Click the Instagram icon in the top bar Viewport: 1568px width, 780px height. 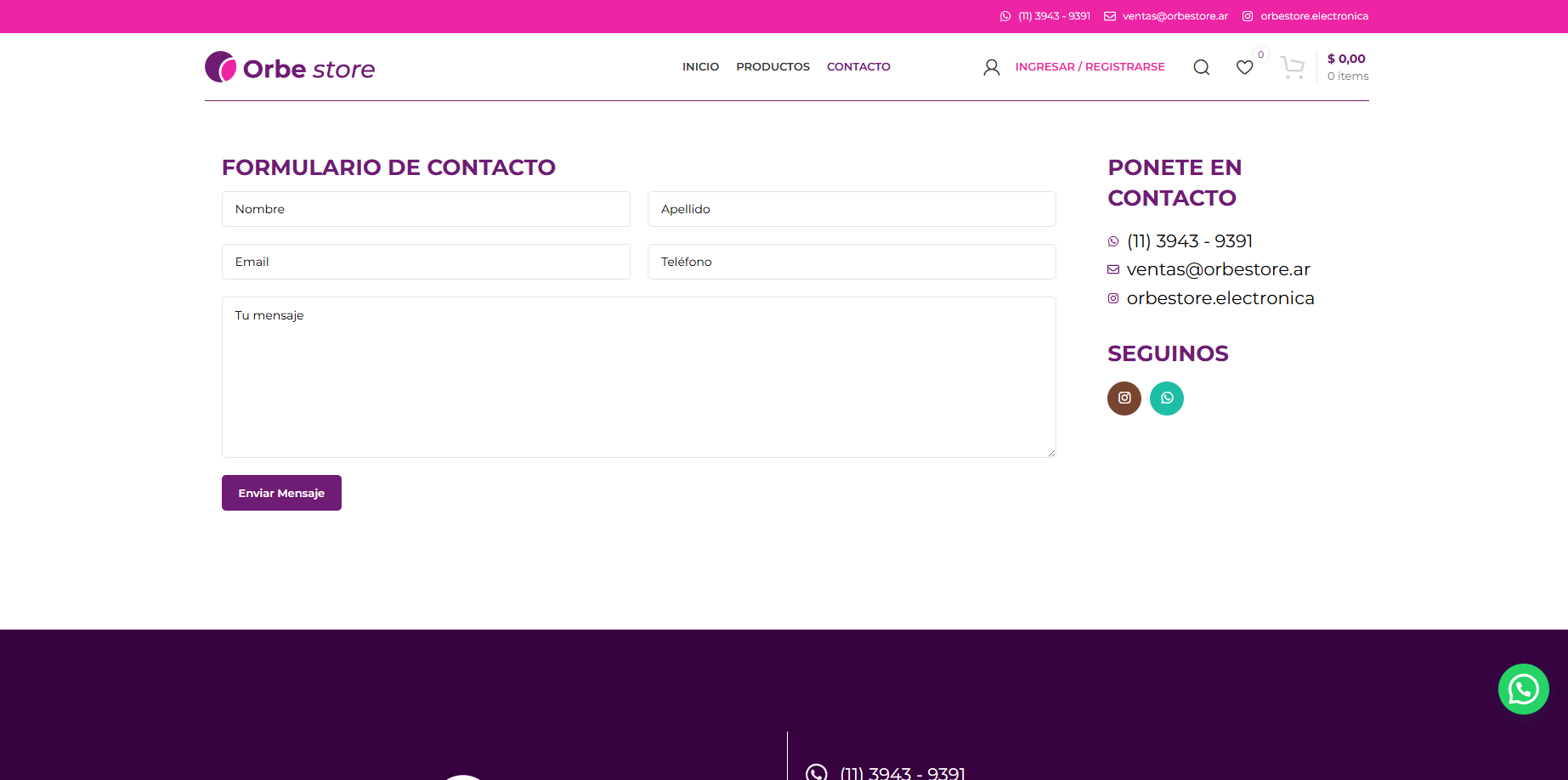[1248, 16]
